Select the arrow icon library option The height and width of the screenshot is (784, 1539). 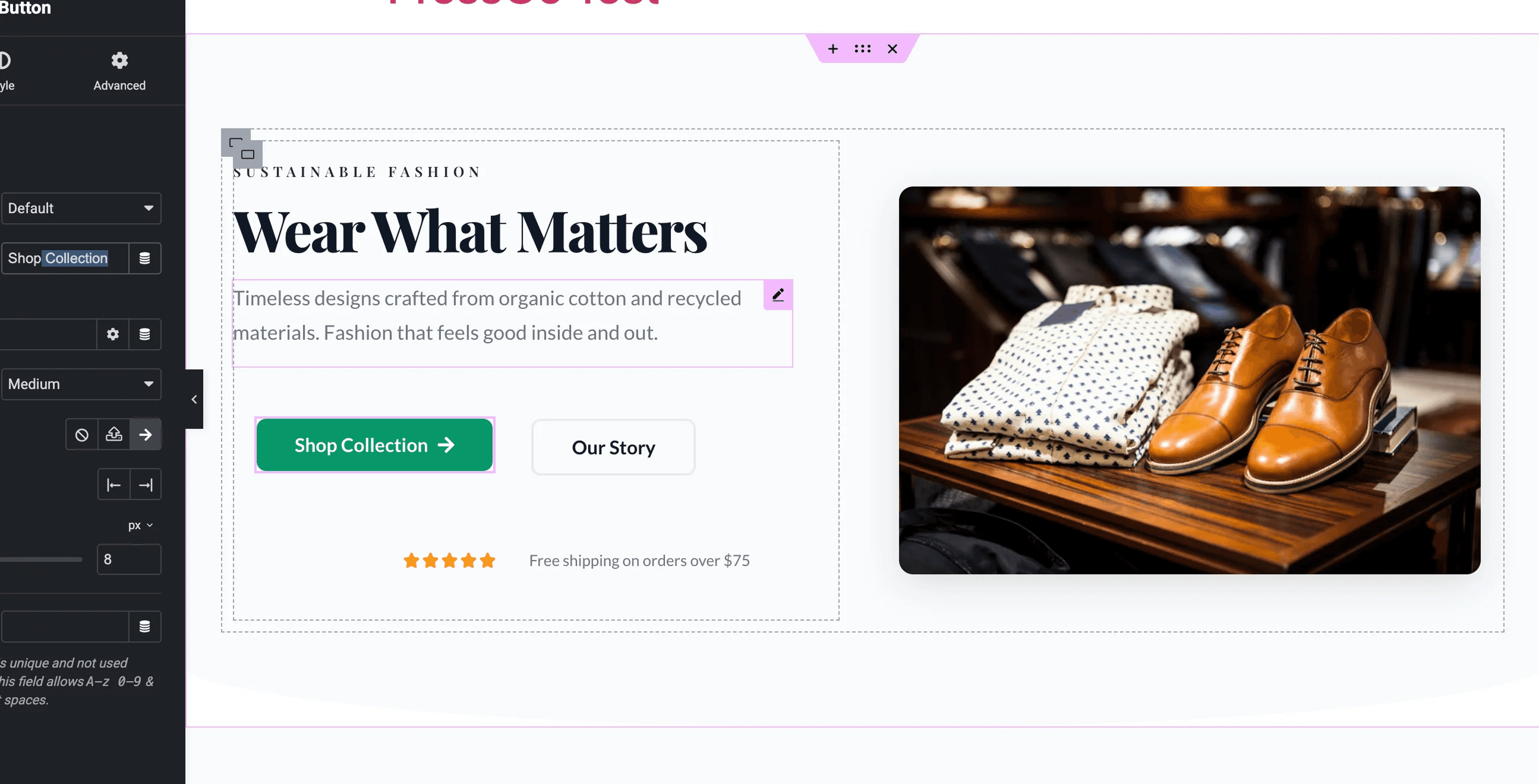[x=145, y=435]
